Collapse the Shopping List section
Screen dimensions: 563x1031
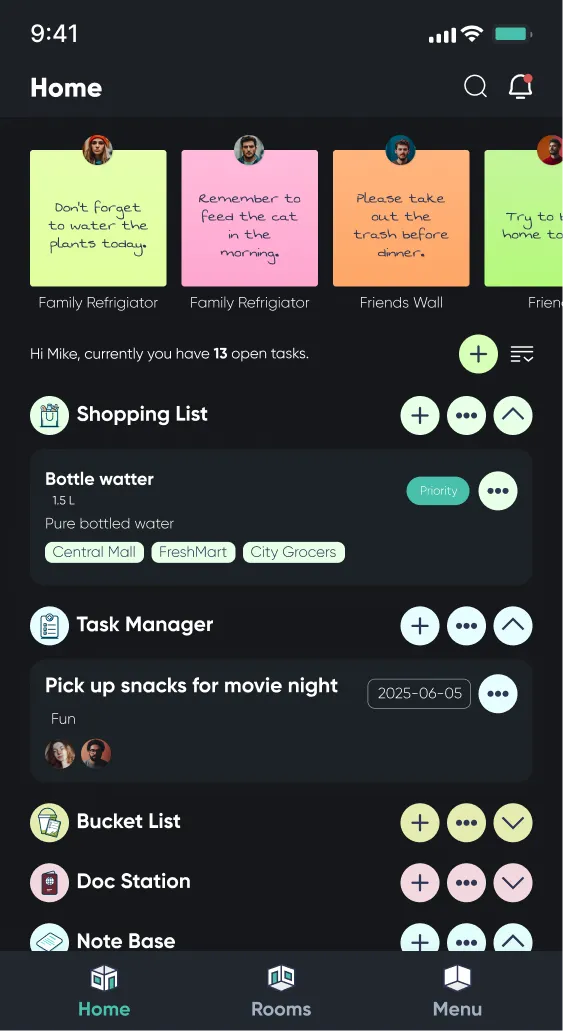click(513, 416)
